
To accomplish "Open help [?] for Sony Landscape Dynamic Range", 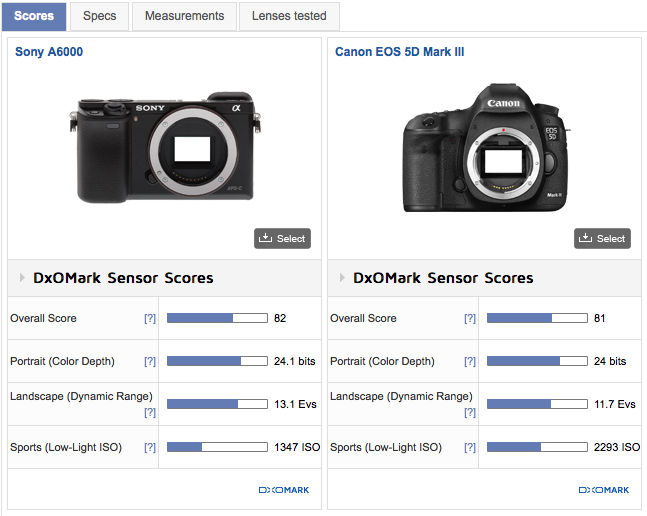I will [150, 412].
